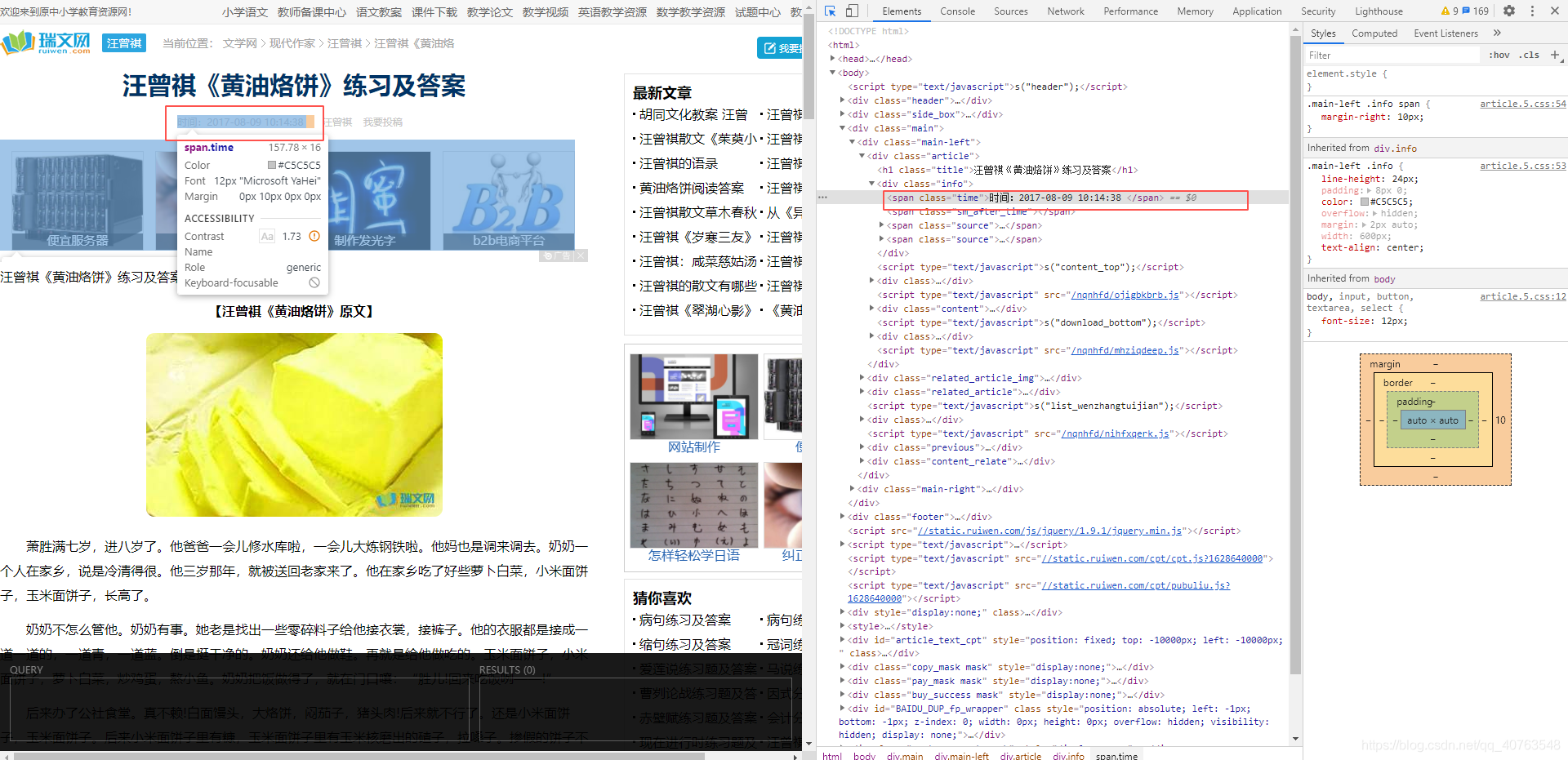Toggle the .cls class editor
The width and height of the screenshot is (1568, 760).
coord(1529,55)
